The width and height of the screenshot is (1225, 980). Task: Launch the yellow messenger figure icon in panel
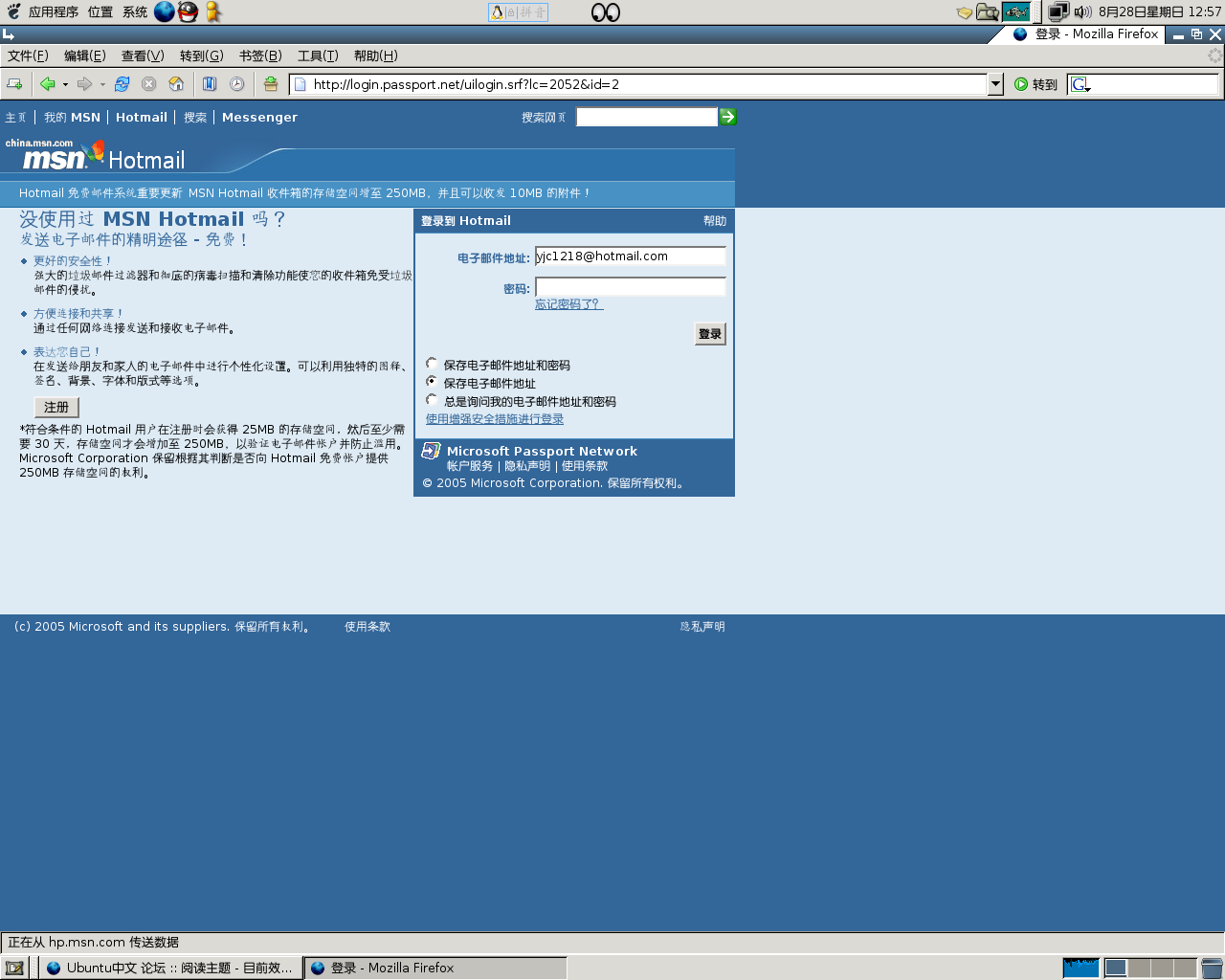click(x=213, y=11)
